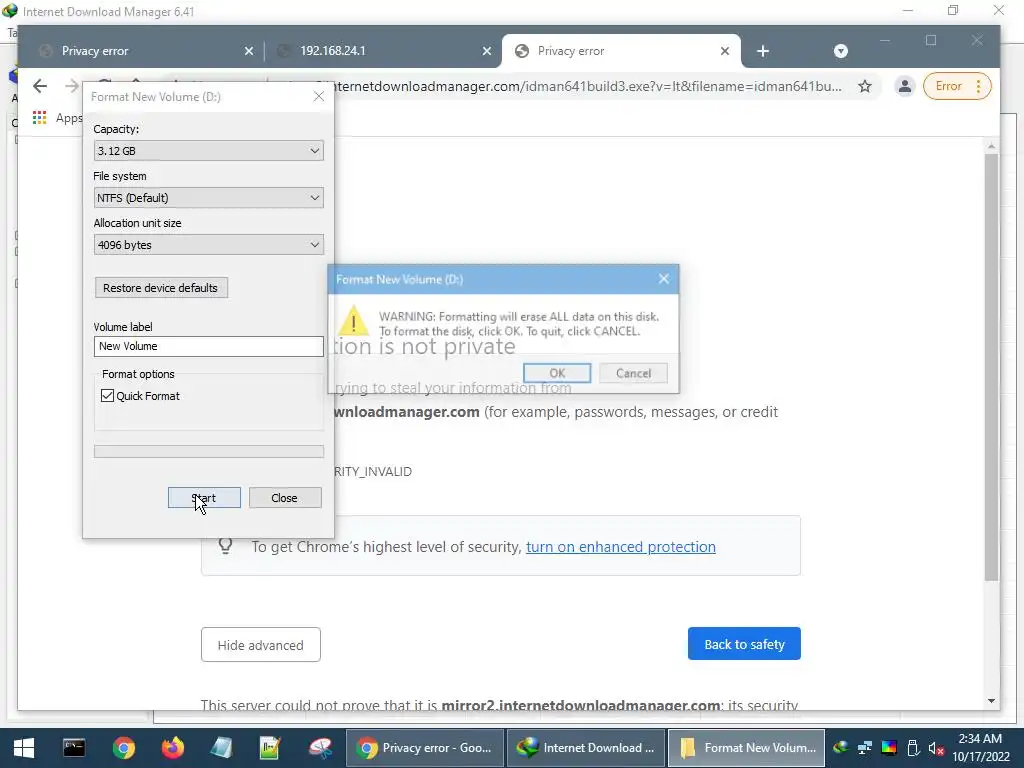Close the first Privacy error tab
Viewport: 1024px width, 768px height.
(249, 51)
